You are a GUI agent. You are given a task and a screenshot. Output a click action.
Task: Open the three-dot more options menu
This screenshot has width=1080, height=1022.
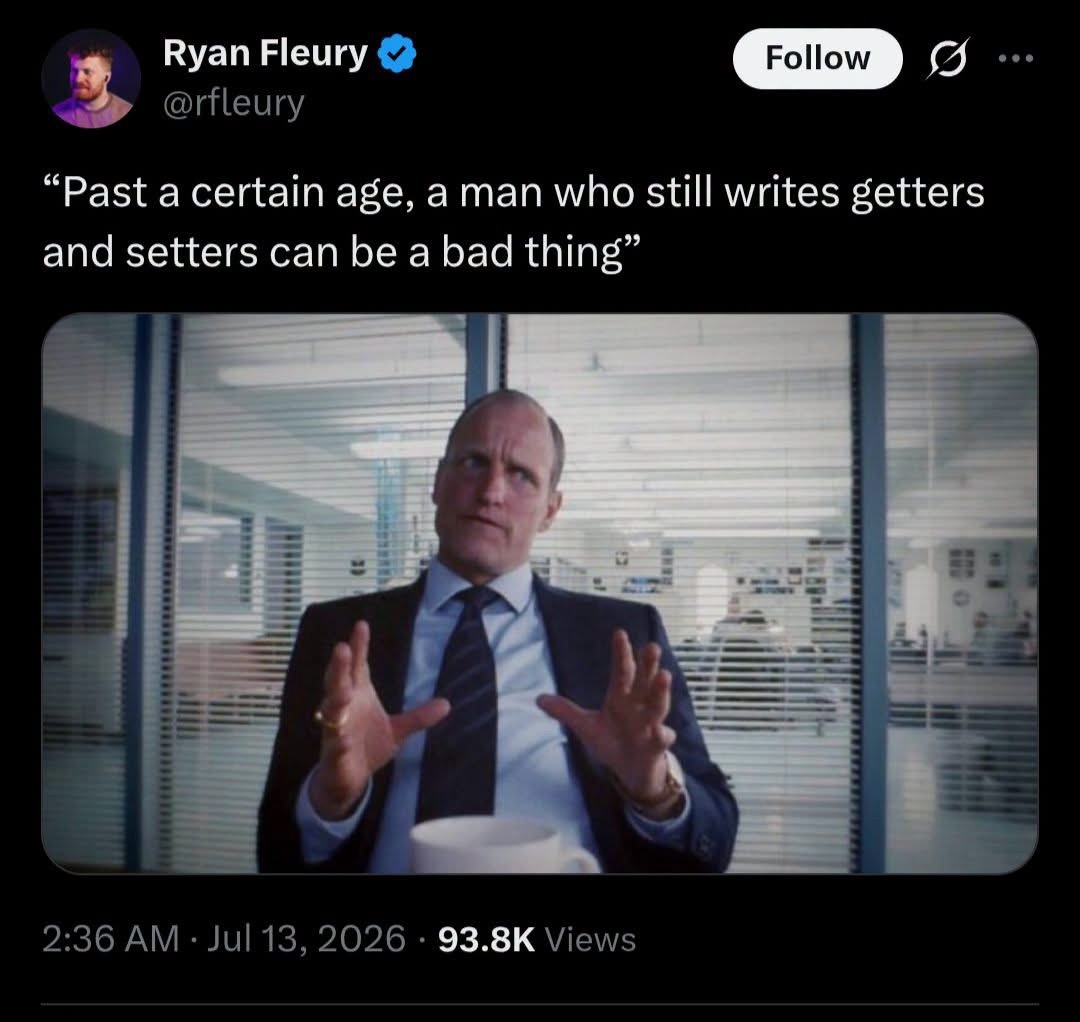click(x=1016, y=59)
